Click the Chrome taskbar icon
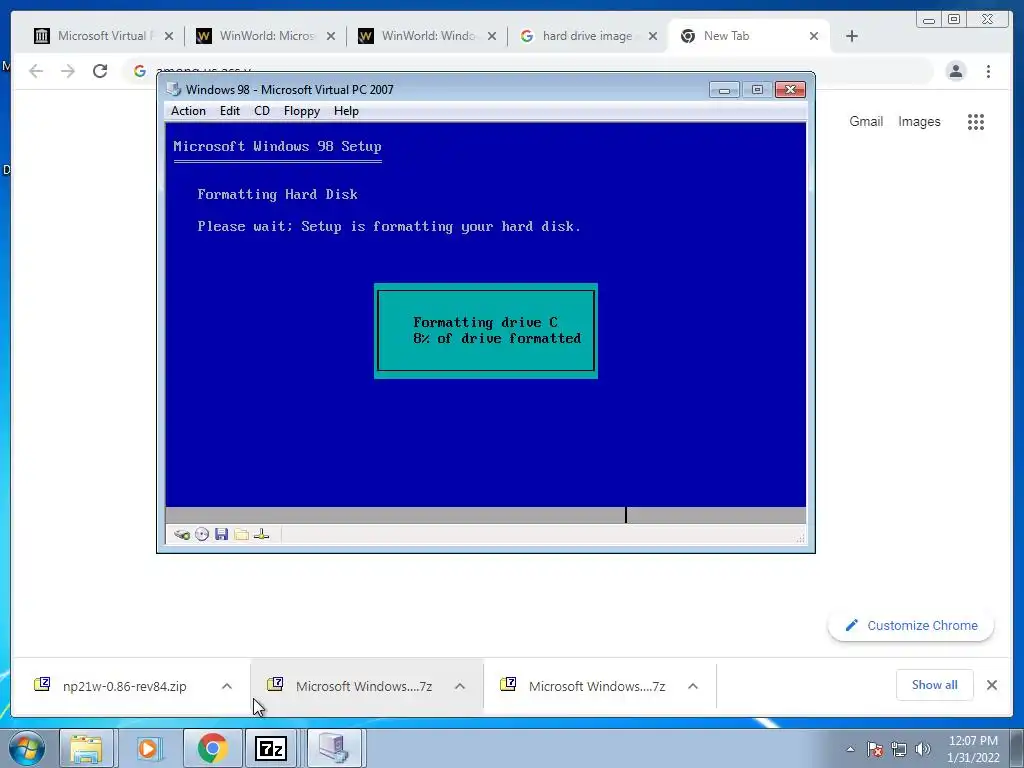Screen dimensions: 1024x768 click(212, 748)
